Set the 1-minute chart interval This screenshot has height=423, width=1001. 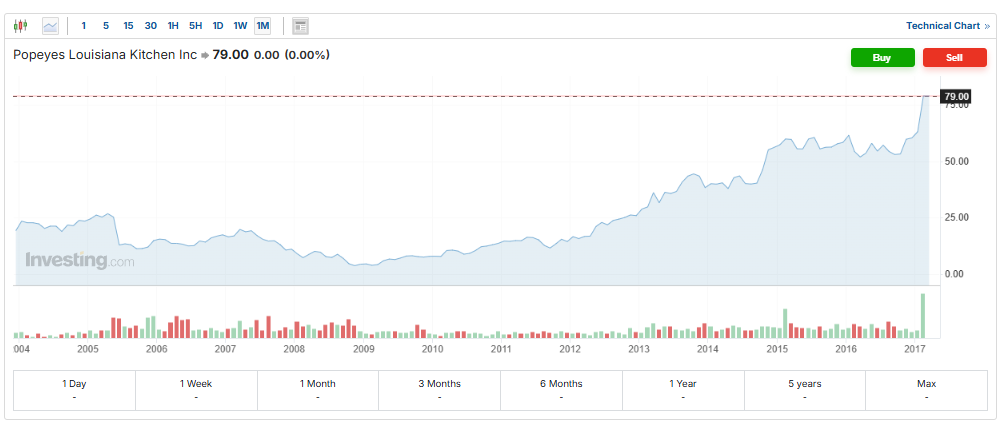point(84,26)
